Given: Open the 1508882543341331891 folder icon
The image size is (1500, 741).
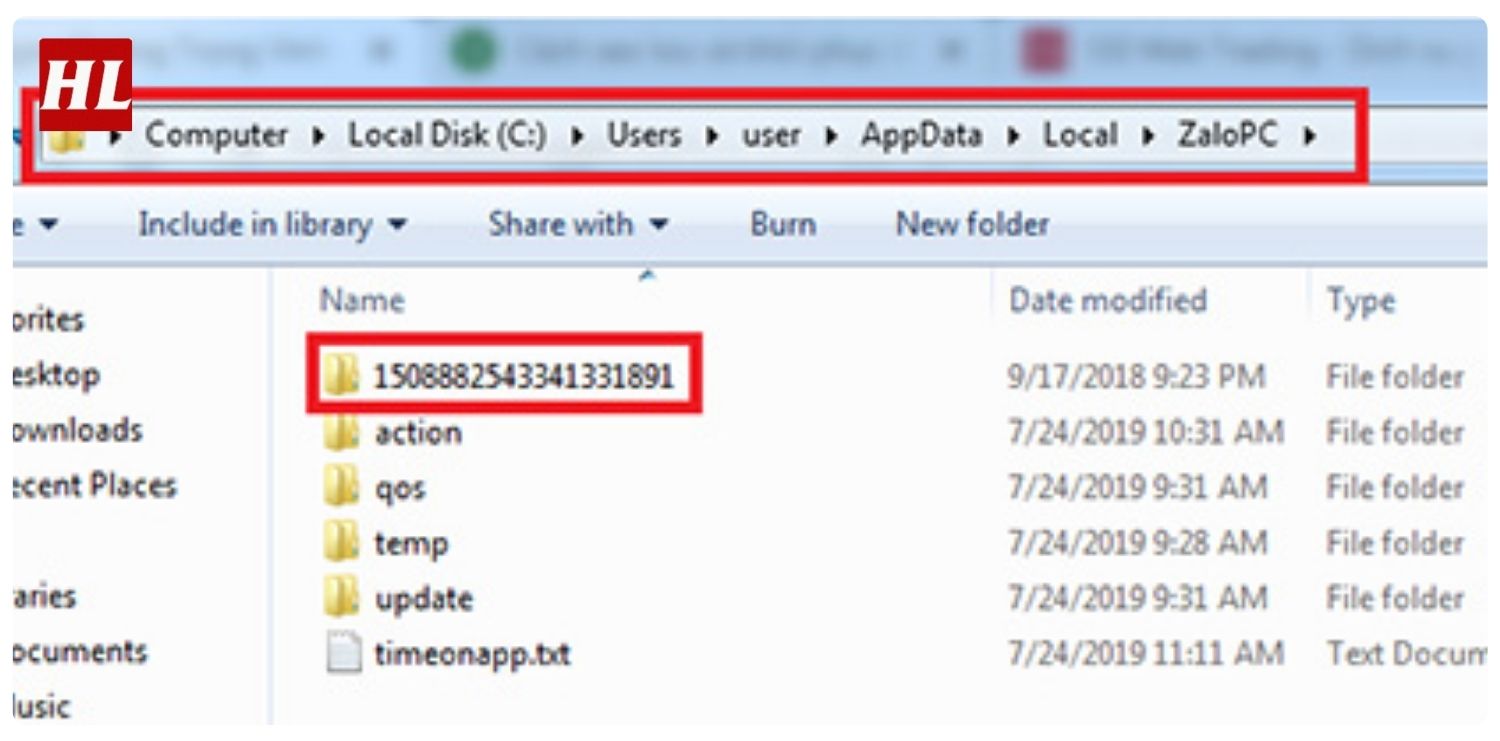Looking at the screenshot, I should click(342, 377).
